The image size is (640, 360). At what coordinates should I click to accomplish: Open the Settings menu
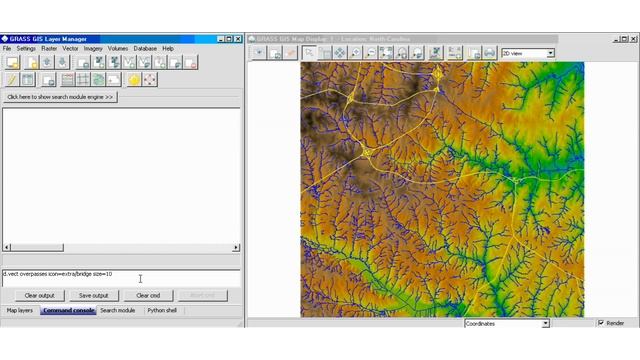[x=26, y=48]
